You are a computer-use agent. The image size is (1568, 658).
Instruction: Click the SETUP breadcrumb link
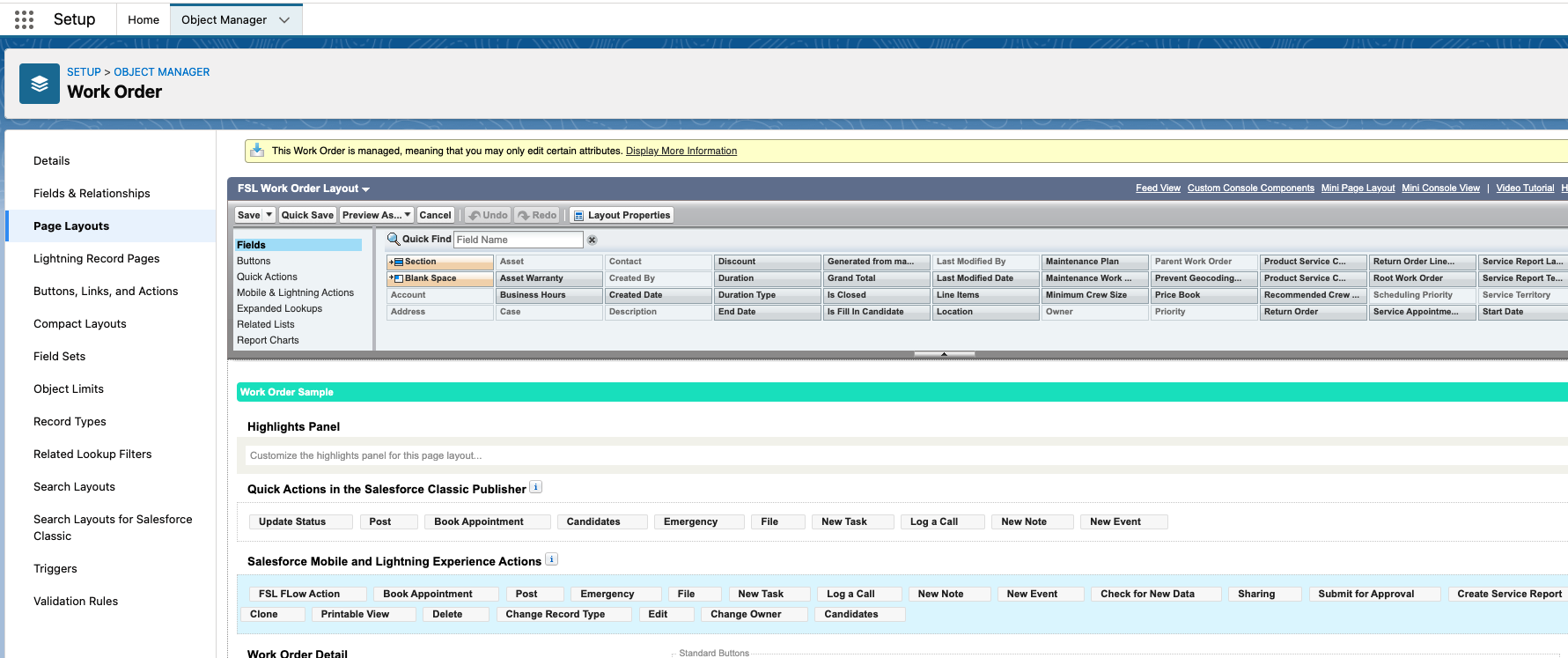pyautogui.click(x=84, y=72)
